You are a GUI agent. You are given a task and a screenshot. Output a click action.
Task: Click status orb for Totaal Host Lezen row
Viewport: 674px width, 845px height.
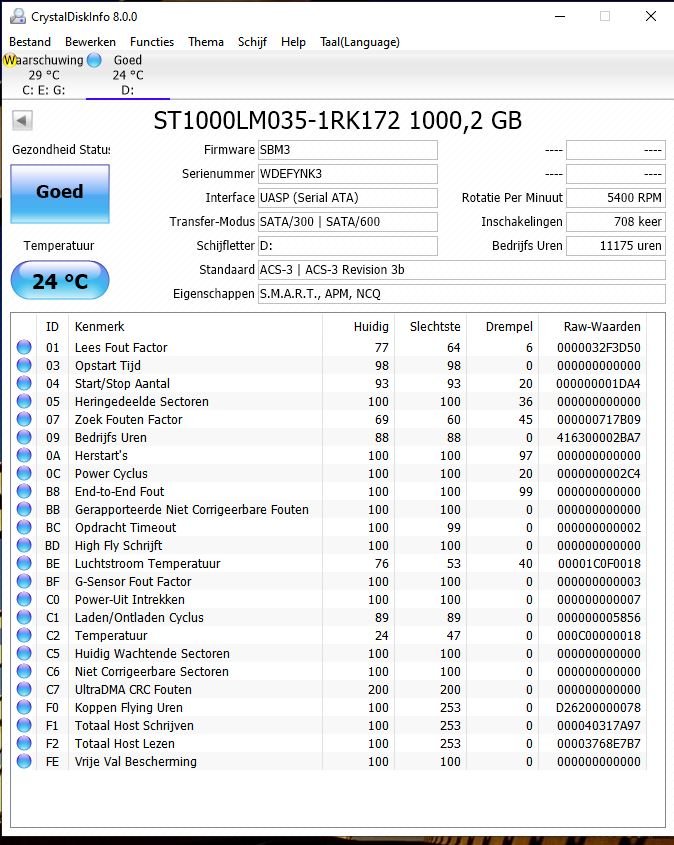coord(24,743)
